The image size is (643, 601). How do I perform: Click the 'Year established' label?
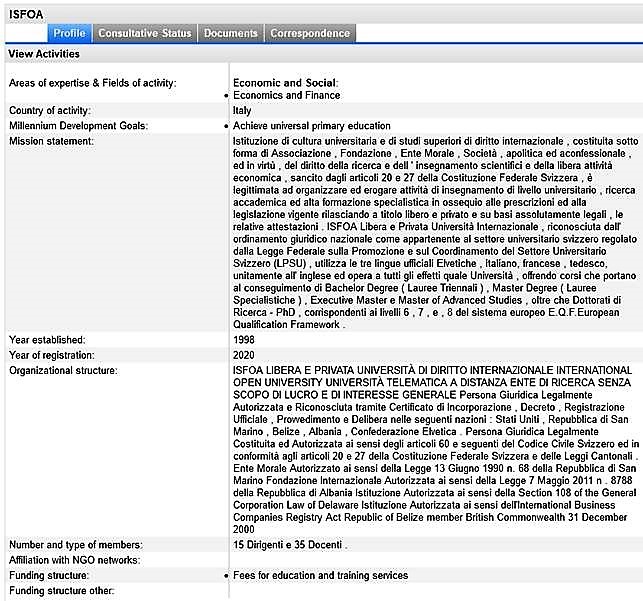click(x=47, y=340)
